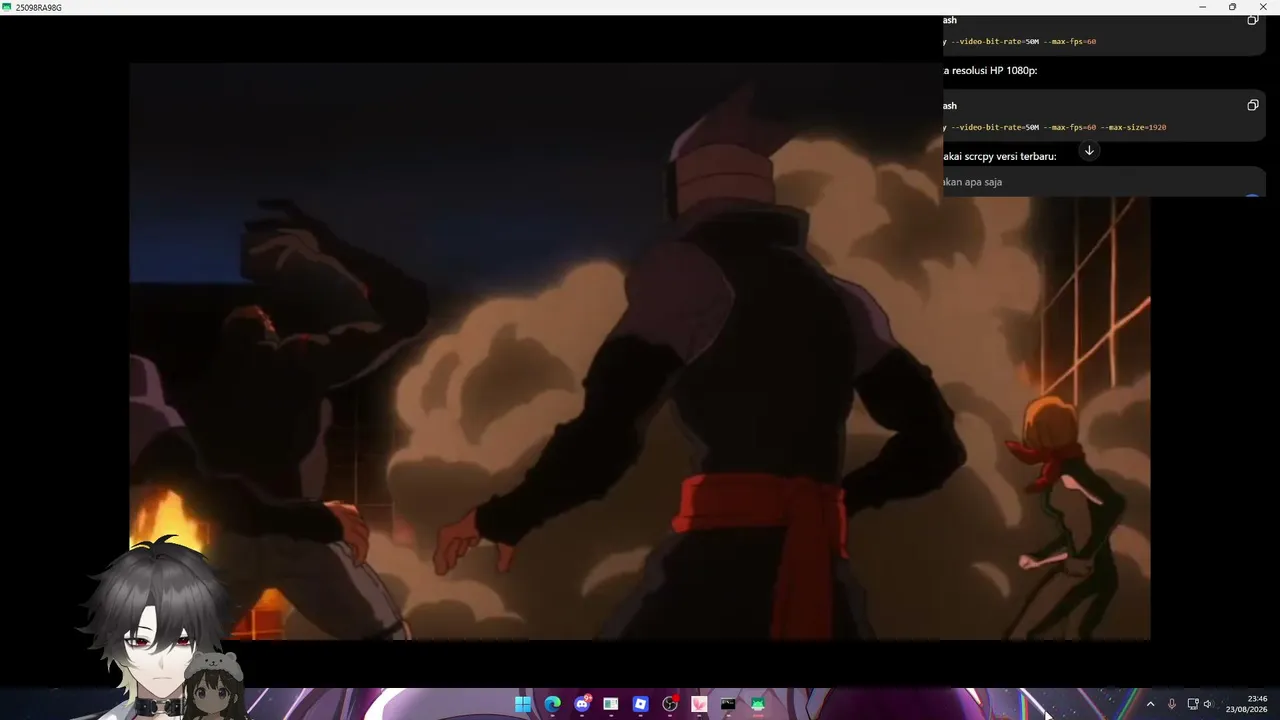The image size is (1280, 720).
Task: Open the pink app icon on taskbar
Action: 699,704
